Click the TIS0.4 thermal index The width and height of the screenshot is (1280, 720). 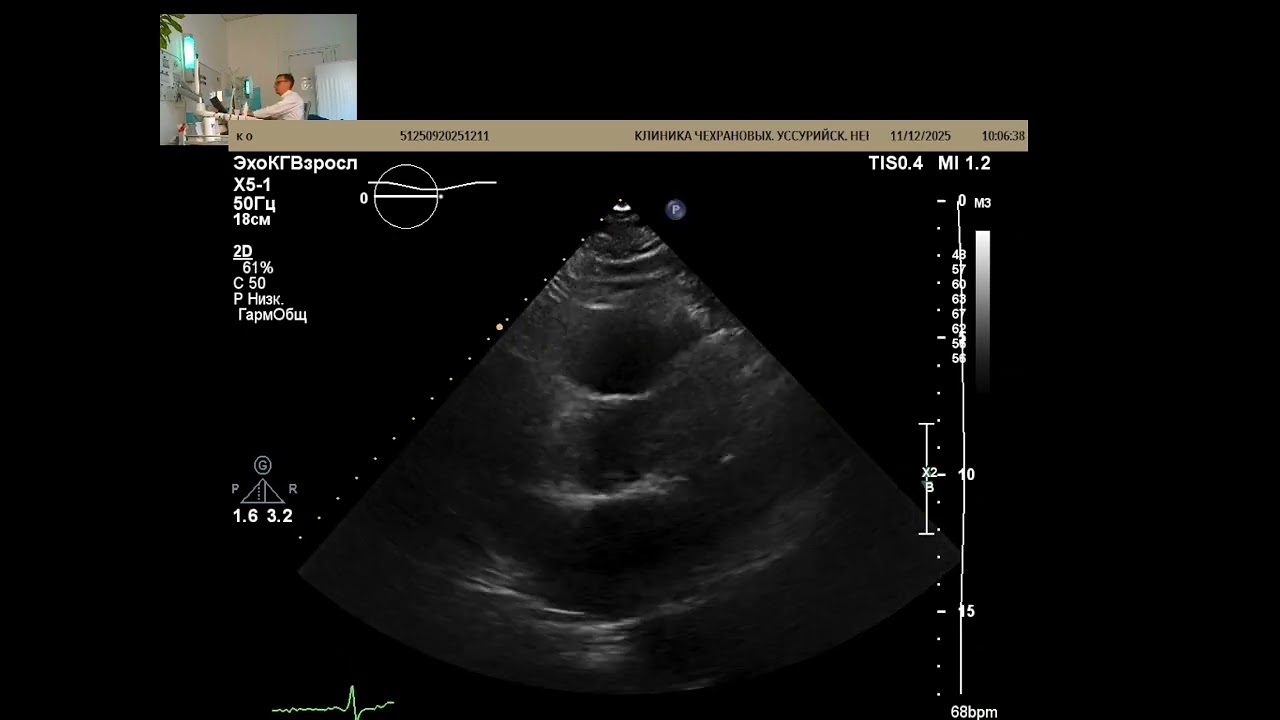click(x=896, y=164)
